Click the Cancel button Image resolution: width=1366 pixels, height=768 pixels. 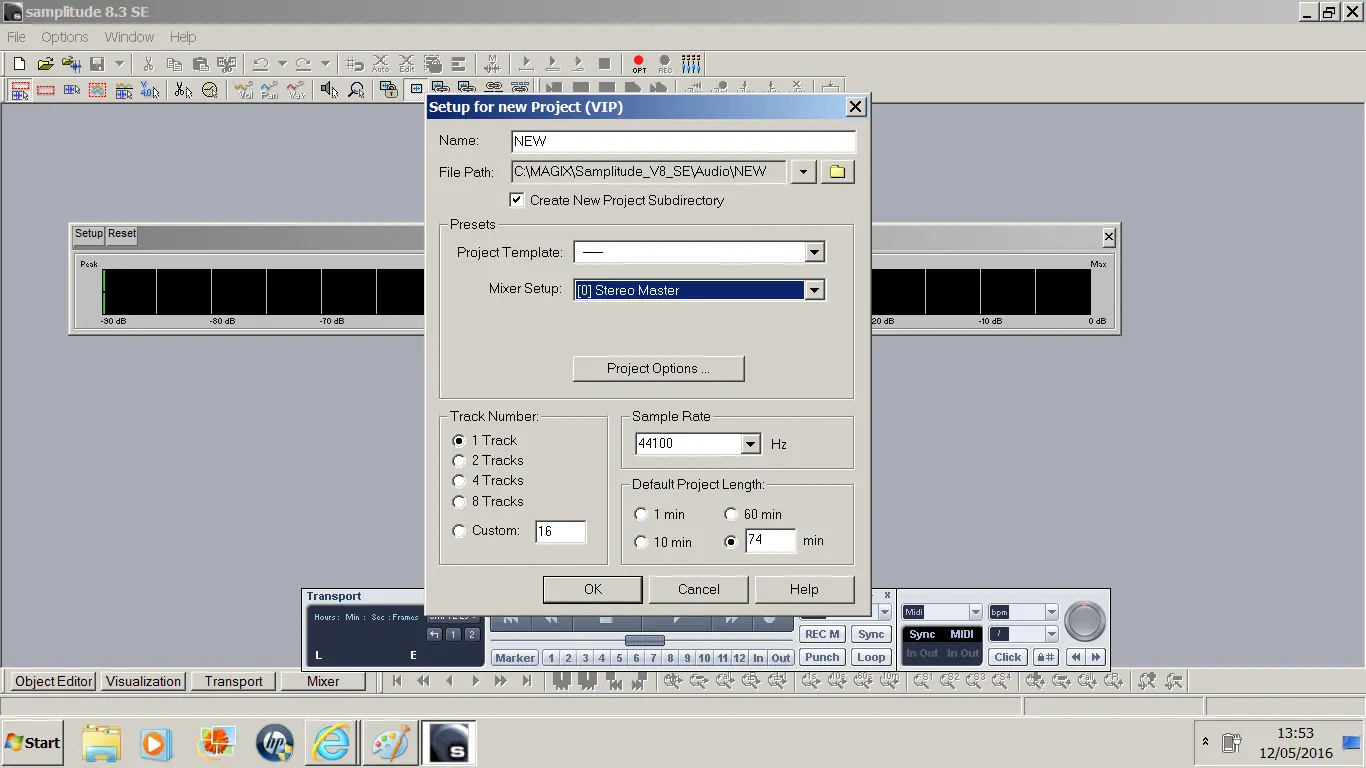tap(699, 589)
